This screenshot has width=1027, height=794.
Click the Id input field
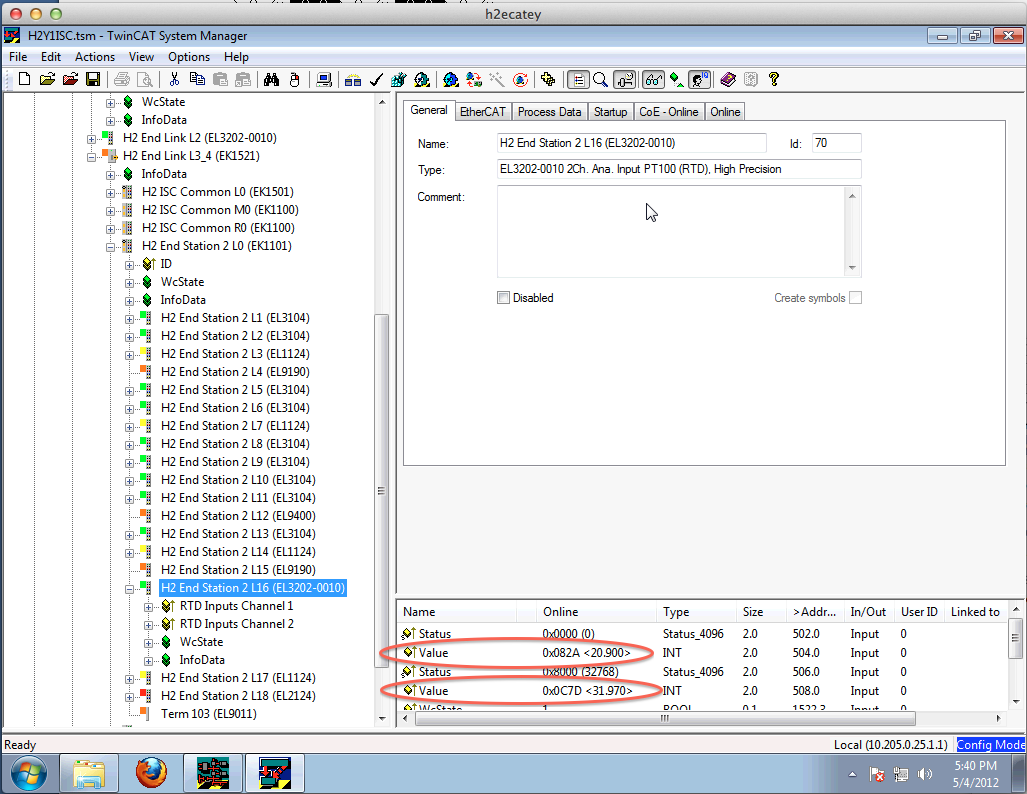[x=836, y=143]
